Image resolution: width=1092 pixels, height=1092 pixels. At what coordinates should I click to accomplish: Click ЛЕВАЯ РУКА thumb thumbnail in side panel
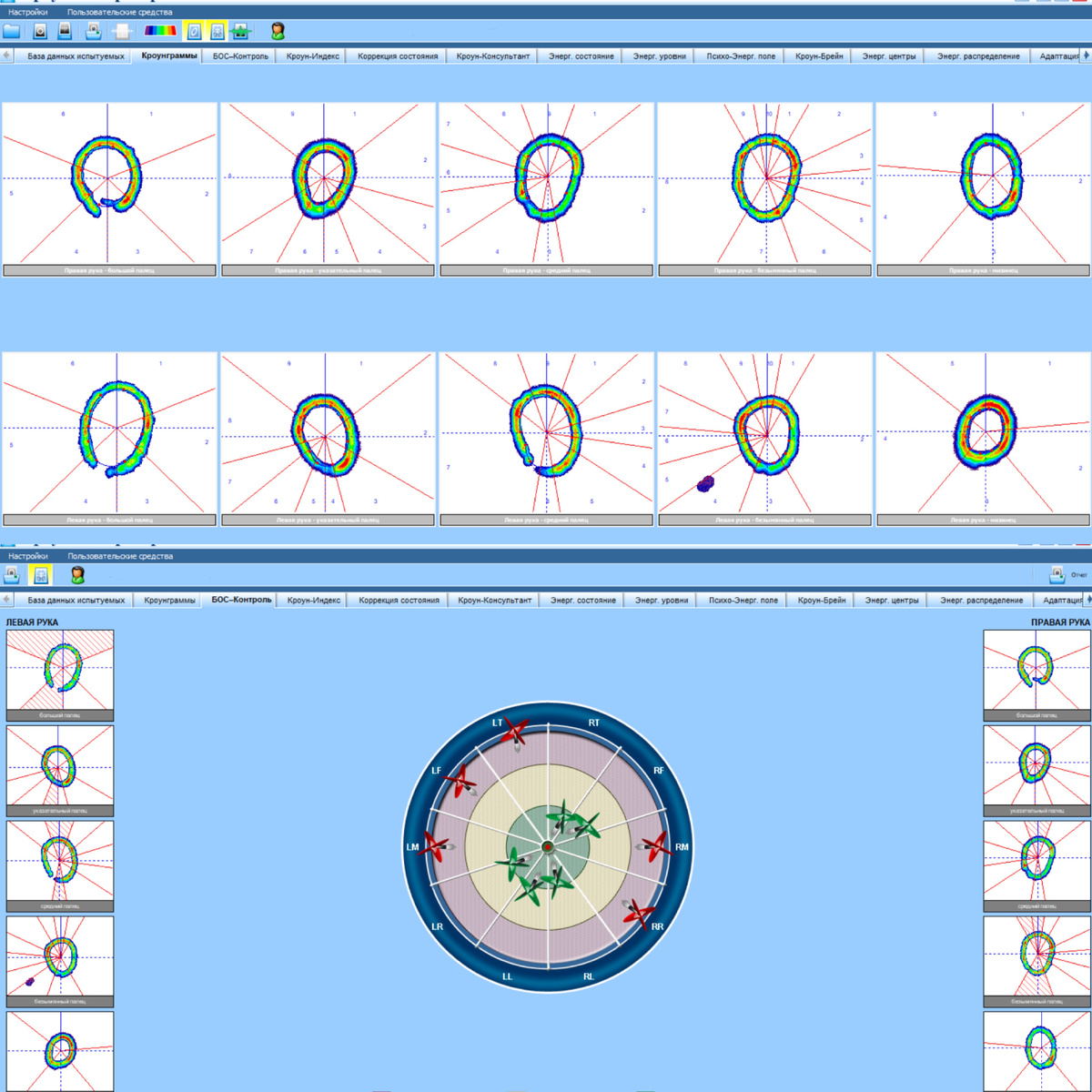60,675
